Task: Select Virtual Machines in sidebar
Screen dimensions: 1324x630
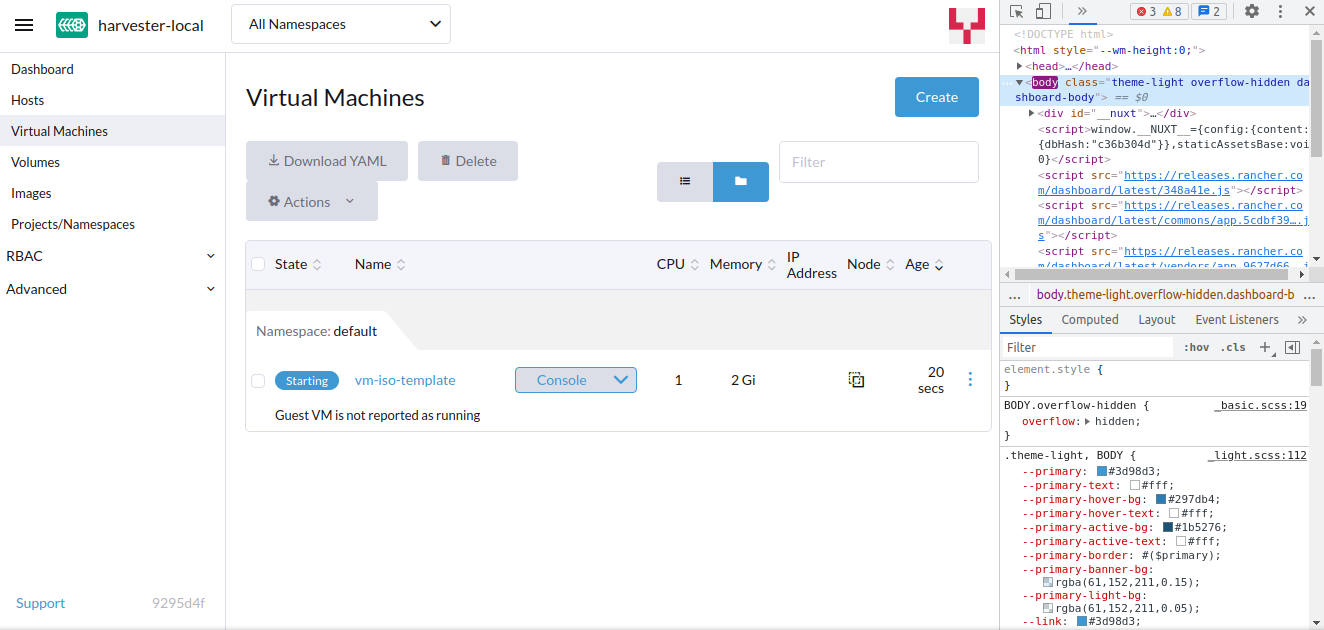Action: [112, 131]
